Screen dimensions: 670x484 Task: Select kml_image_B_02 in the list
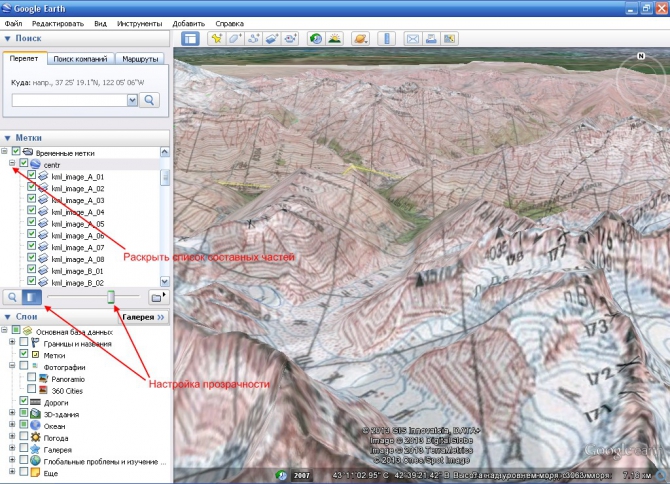pos(78,283)
